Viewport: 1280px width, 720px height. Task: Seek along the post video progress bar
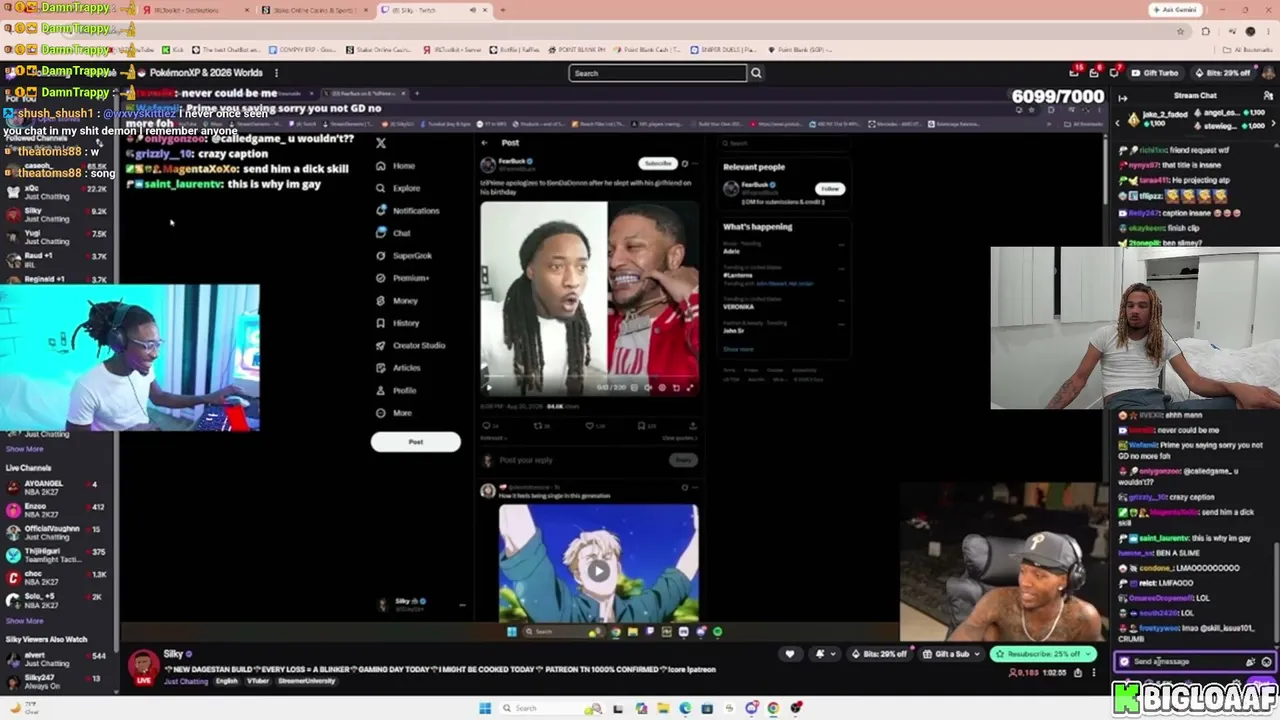point(590,378)
